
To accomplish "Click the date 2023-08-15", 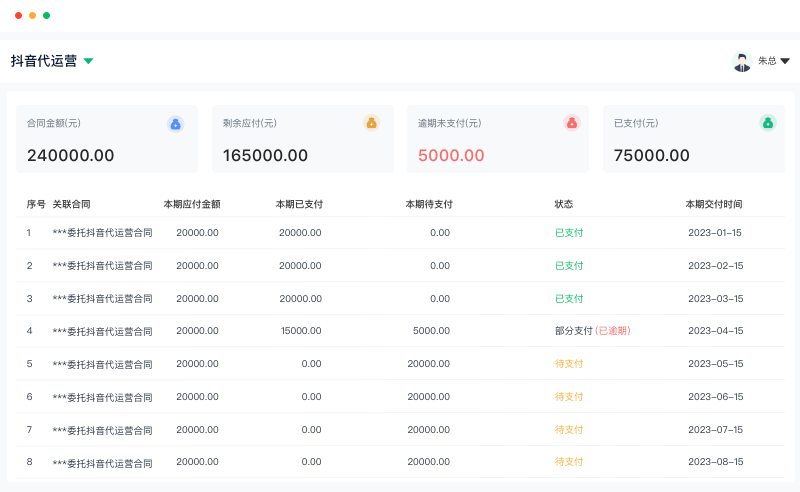I will 715,462.
